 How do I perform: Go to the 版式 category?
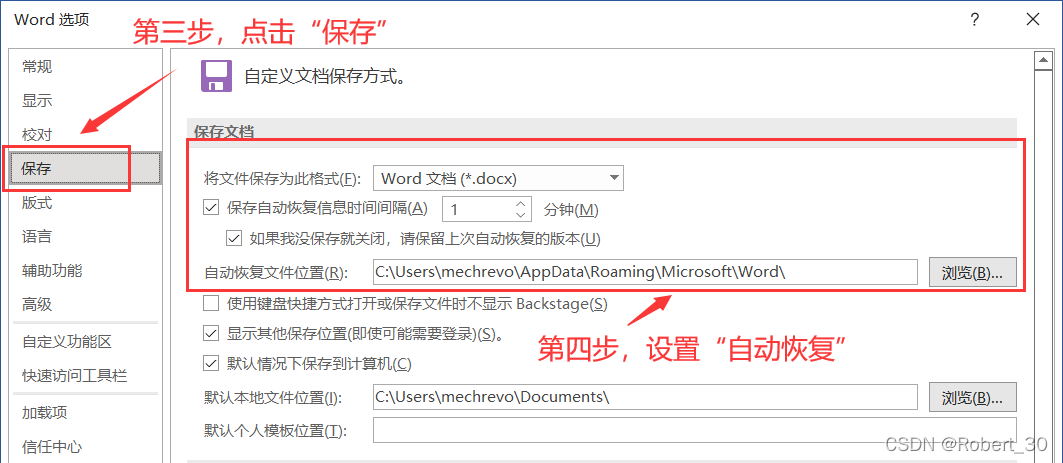[37, 203]
